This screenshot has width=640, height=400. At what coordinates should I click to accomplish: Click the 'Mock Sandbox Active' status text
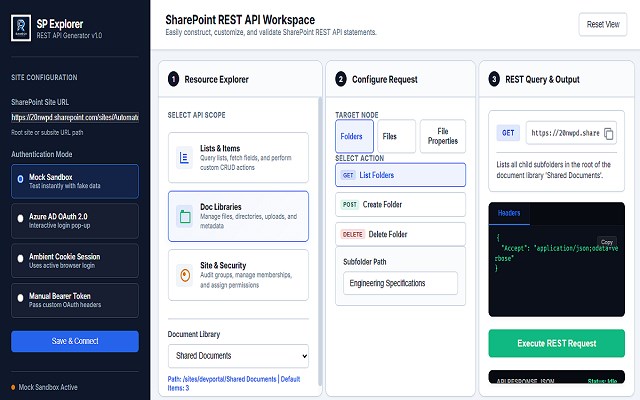click(x=48, y=387)
